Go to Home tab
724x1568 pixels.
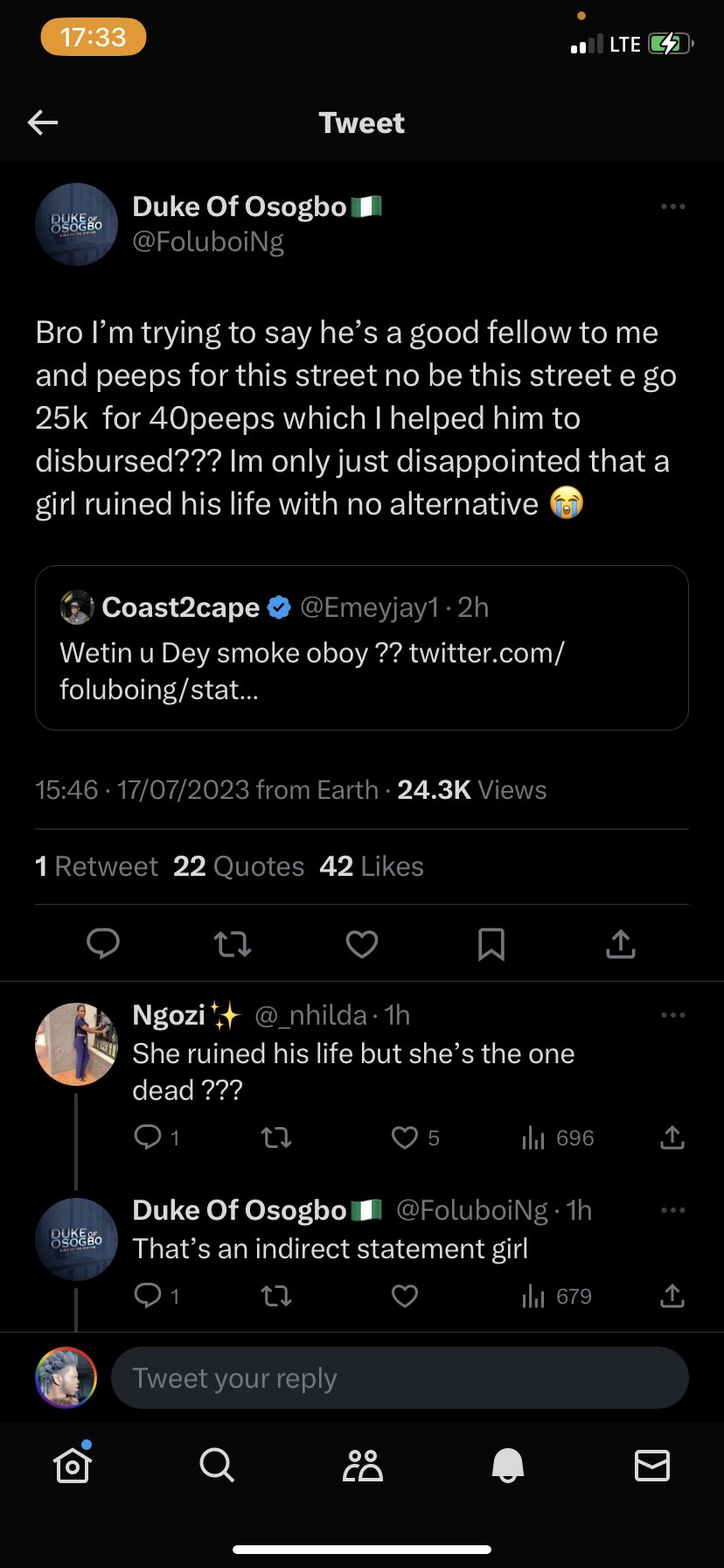pyautogui.click(x=73, y=1465)
